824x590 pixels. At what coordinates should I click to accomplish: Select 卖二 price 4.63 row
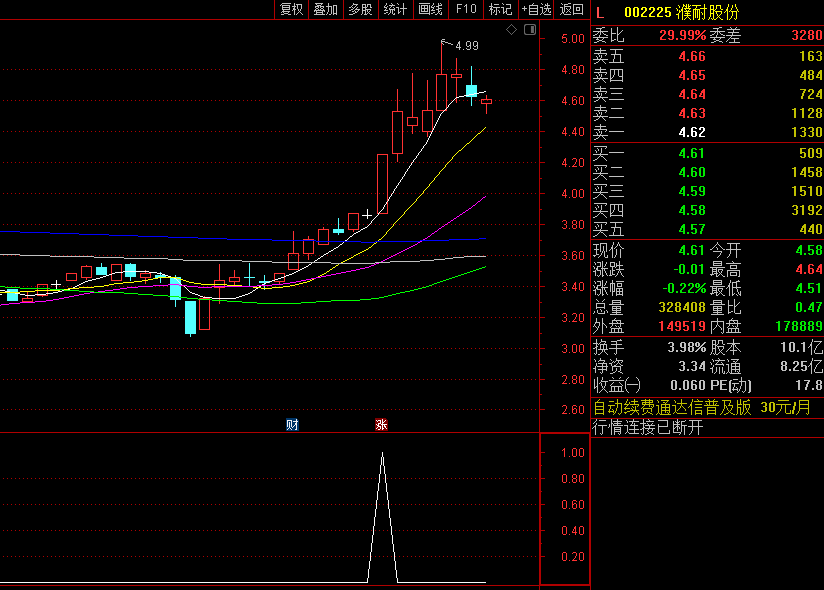pos(707,113)
